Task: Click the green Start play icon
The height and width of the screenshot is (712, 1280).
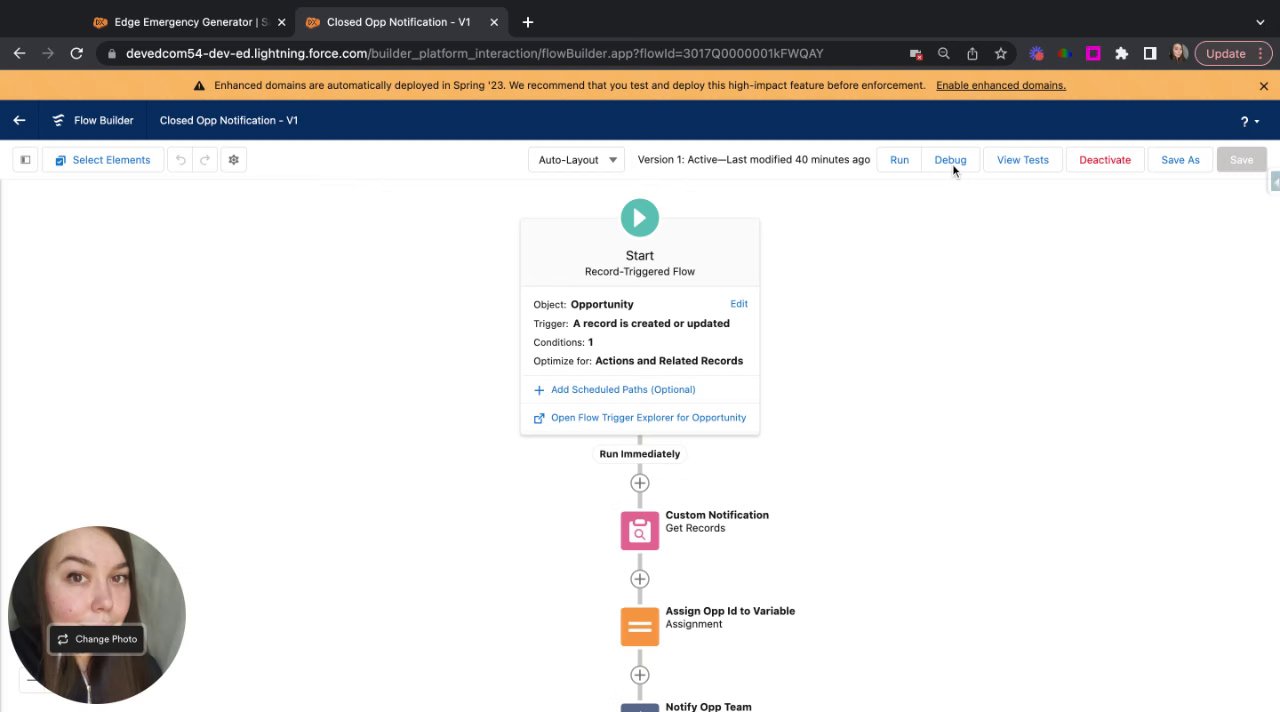Action: (640, 217)
